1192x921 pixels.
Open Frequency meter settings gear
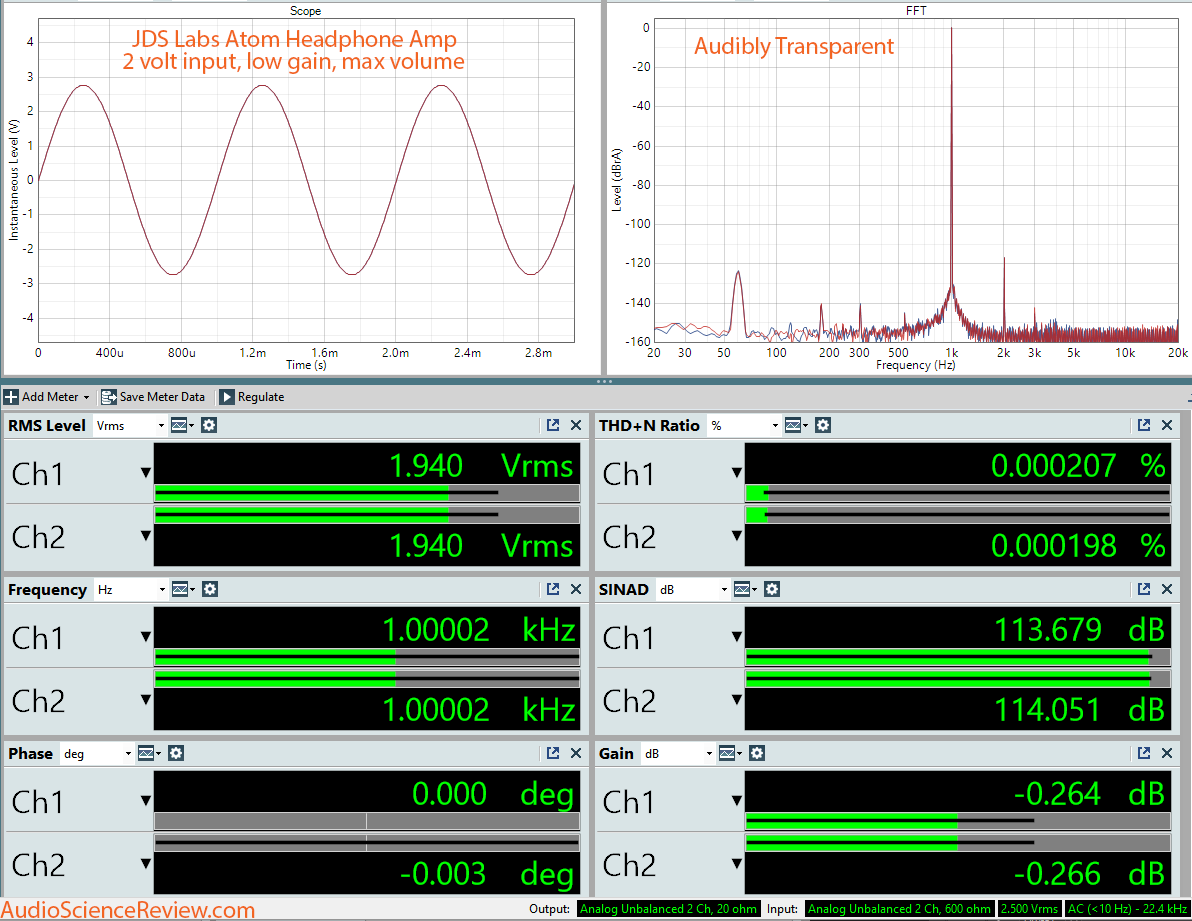210,589
